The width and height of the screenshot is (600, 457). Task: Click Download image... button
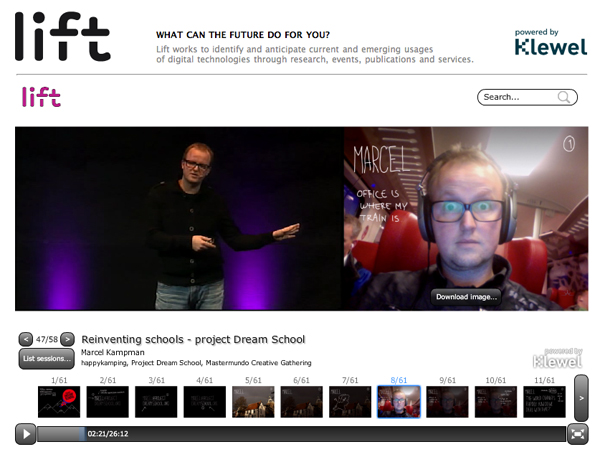466,297
